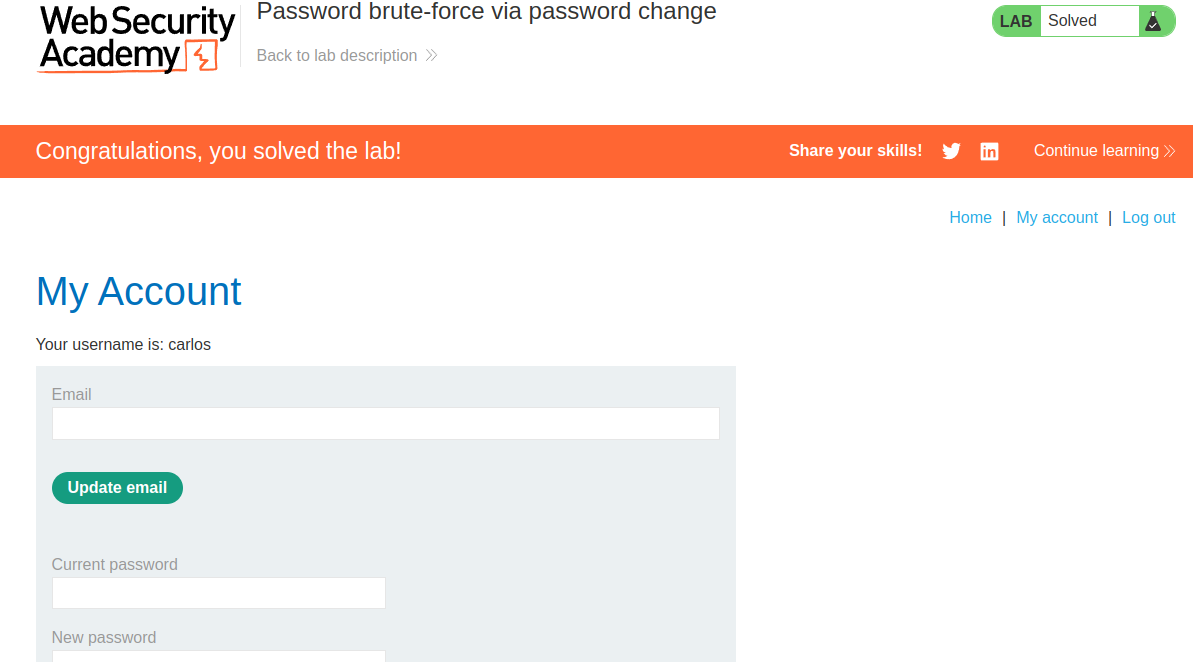Image resolution: width=1193 pixels, height=662 pixels.
Task: Click the Twitter share icon
Action: (951, 151)
